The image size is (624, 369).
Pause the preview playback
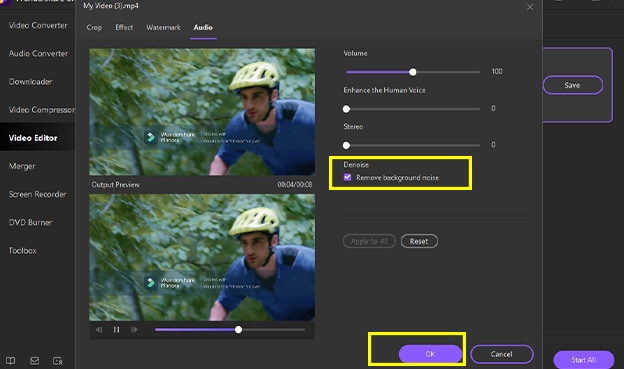pos(117,330)
